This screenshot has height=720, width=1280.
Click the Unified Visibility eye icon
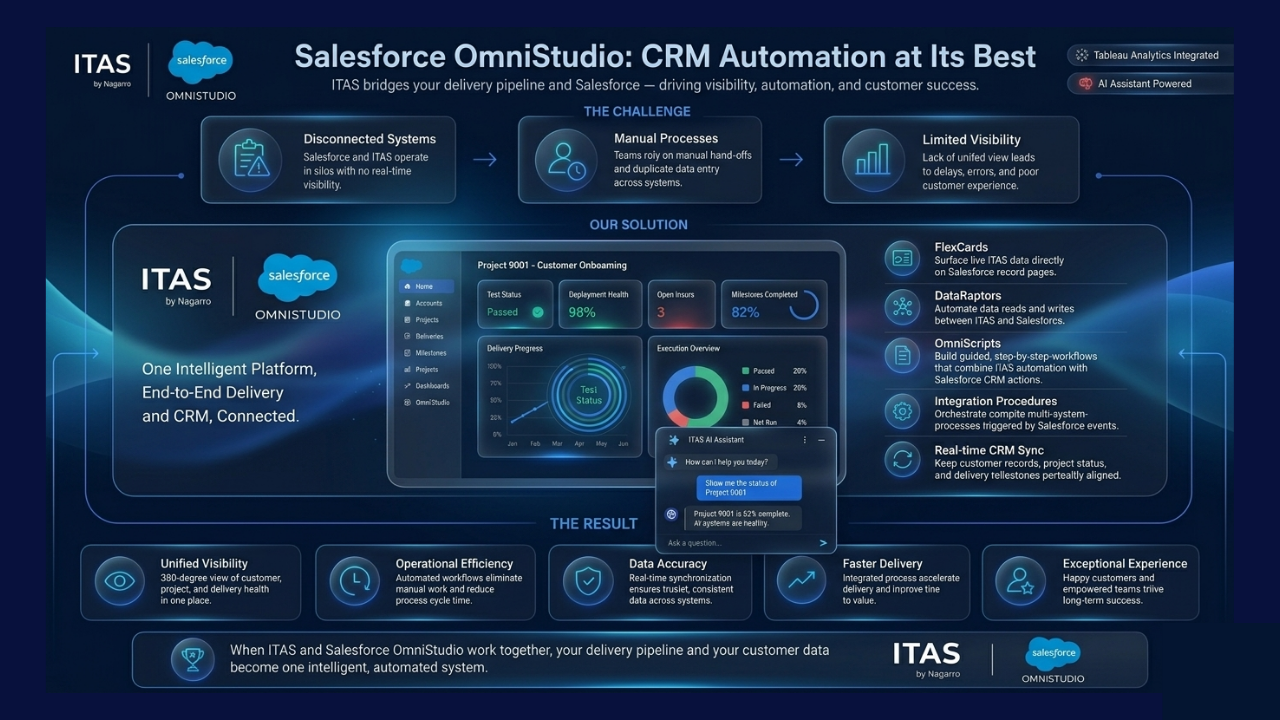click(x=120, y=582)
